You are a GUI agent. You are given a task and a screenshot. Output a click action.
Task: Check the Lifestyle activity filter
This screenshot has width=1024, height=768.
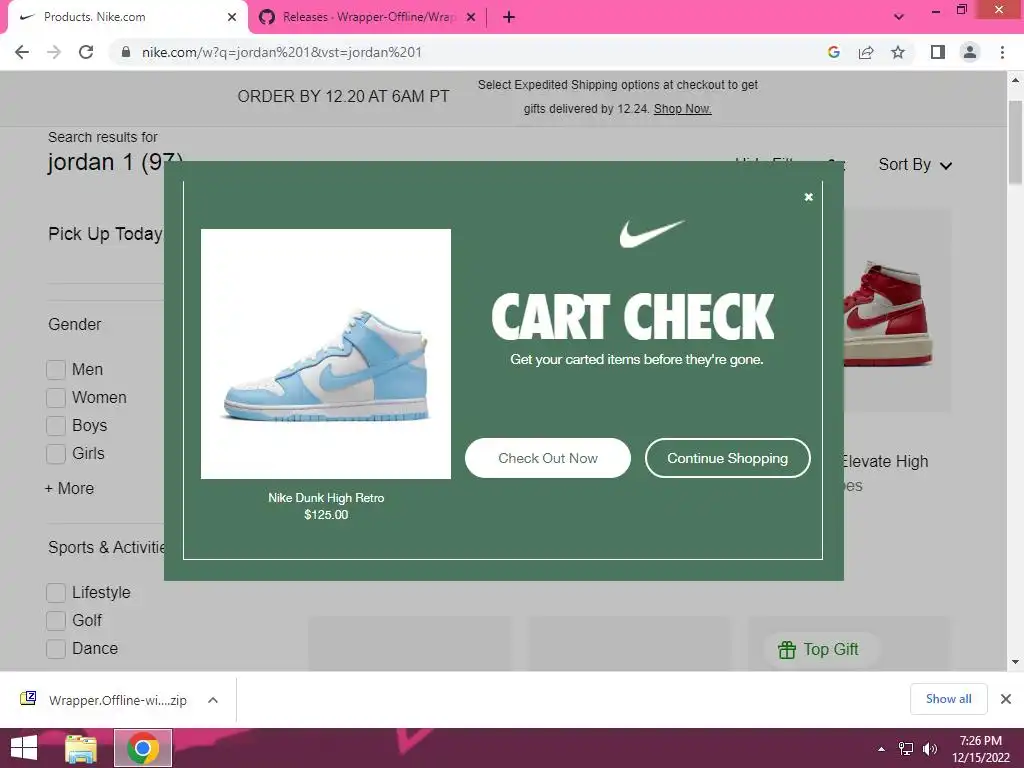(x=56, y=593)
